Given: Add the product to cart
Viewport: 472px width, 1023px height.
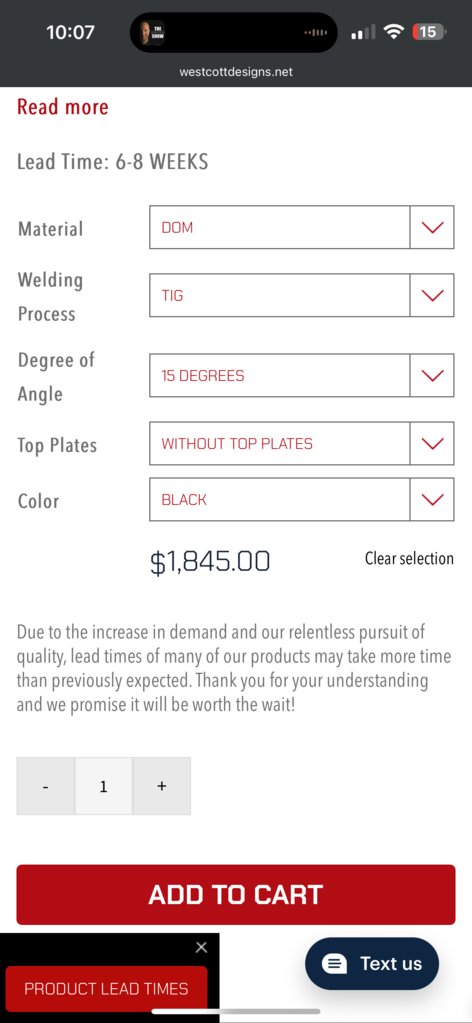Looking at the screenshot, I should (x=236, y=894).
